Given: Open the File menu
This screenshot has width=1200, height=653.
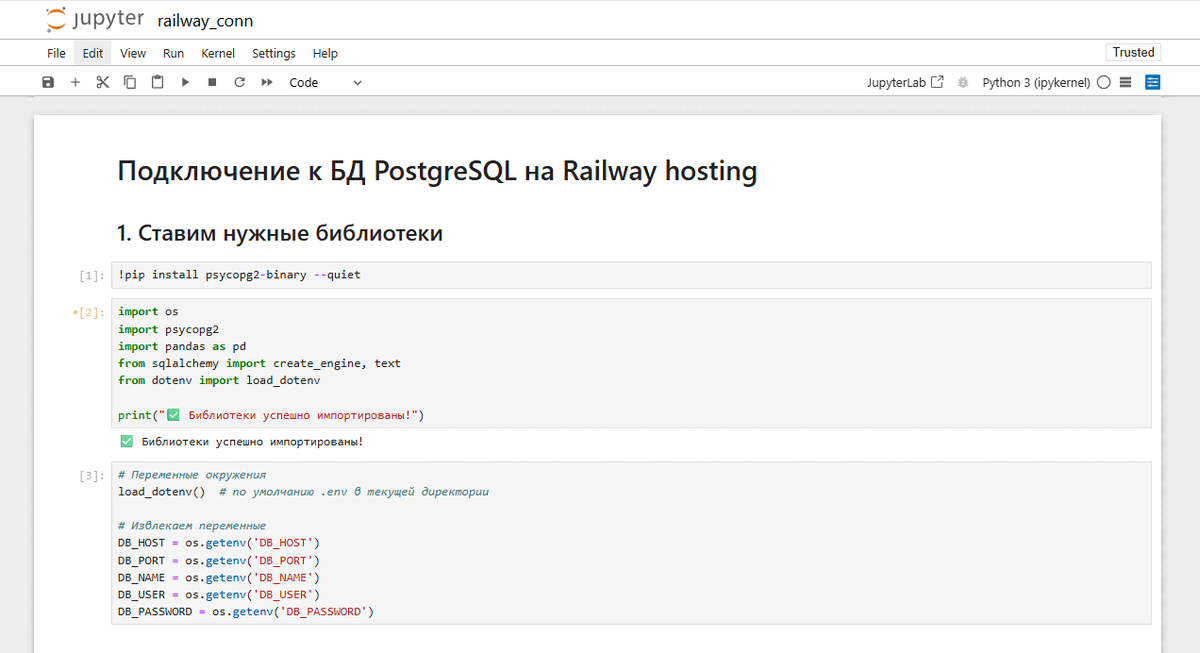Looking at the screenshot, I should coord(56,53).
